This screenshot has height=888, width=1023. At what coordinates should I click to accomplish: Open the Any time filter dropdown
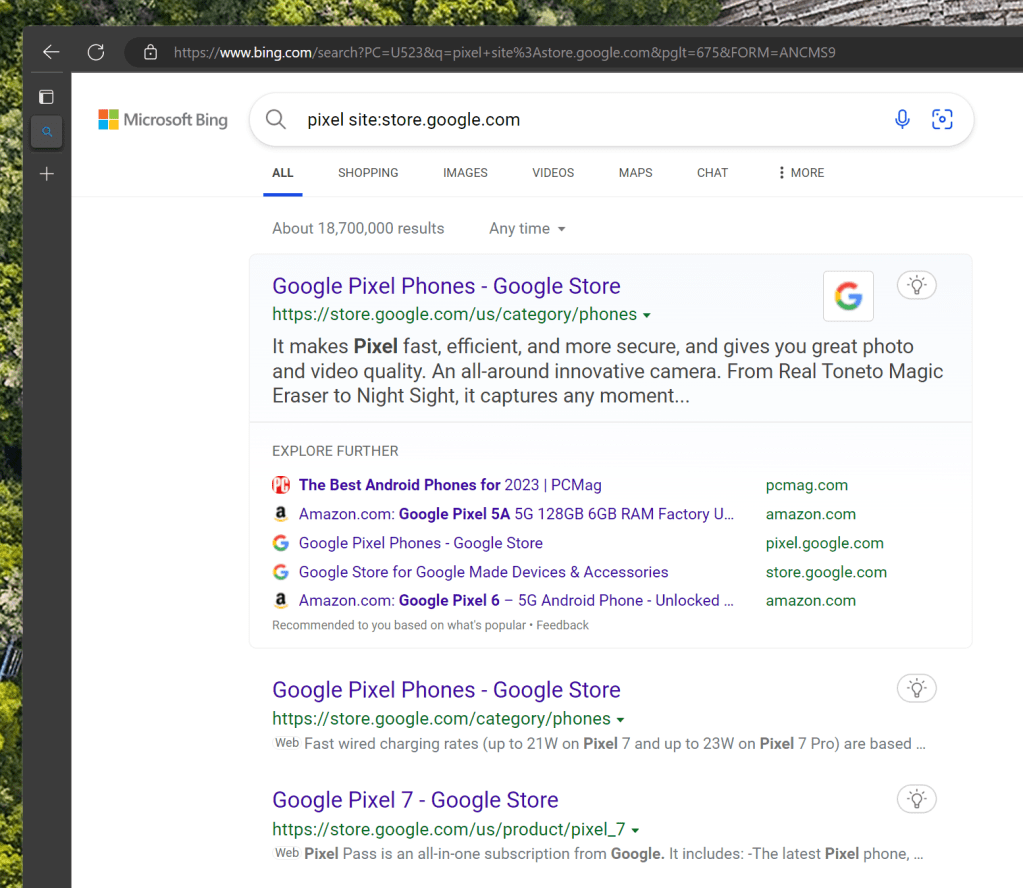coord(527,229)
